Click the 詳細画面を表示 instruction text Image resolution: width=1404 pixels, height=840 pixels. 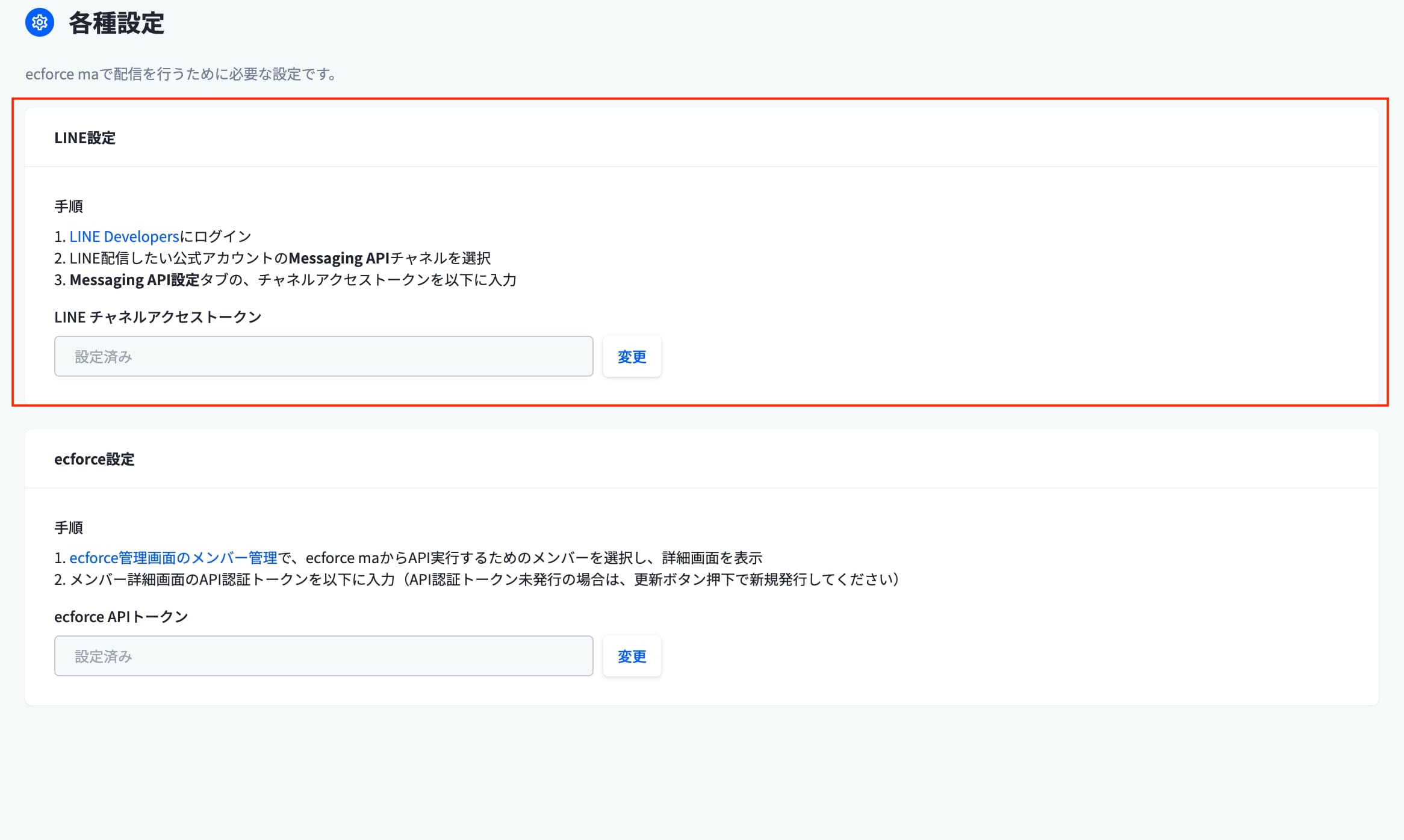712,558
